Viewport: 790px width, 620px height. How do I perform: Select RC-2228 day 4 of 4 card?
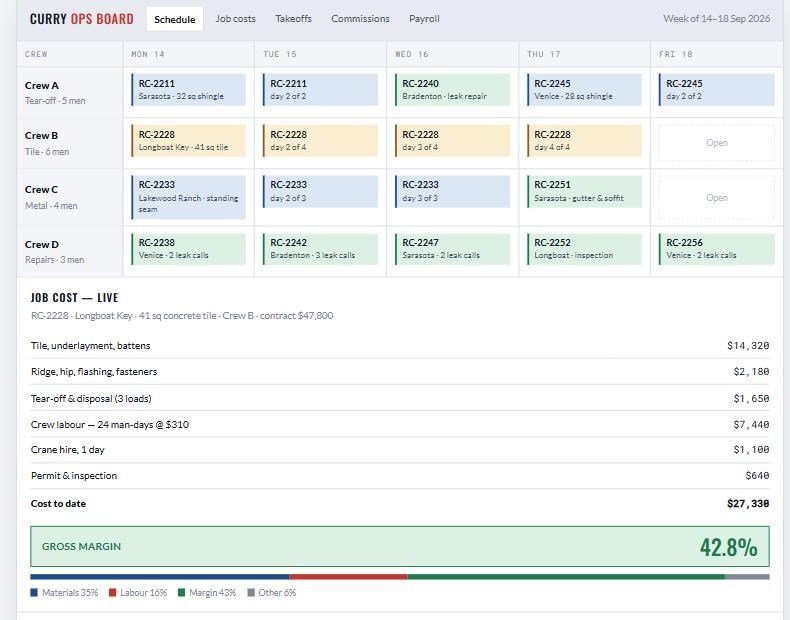click(584, 141)
